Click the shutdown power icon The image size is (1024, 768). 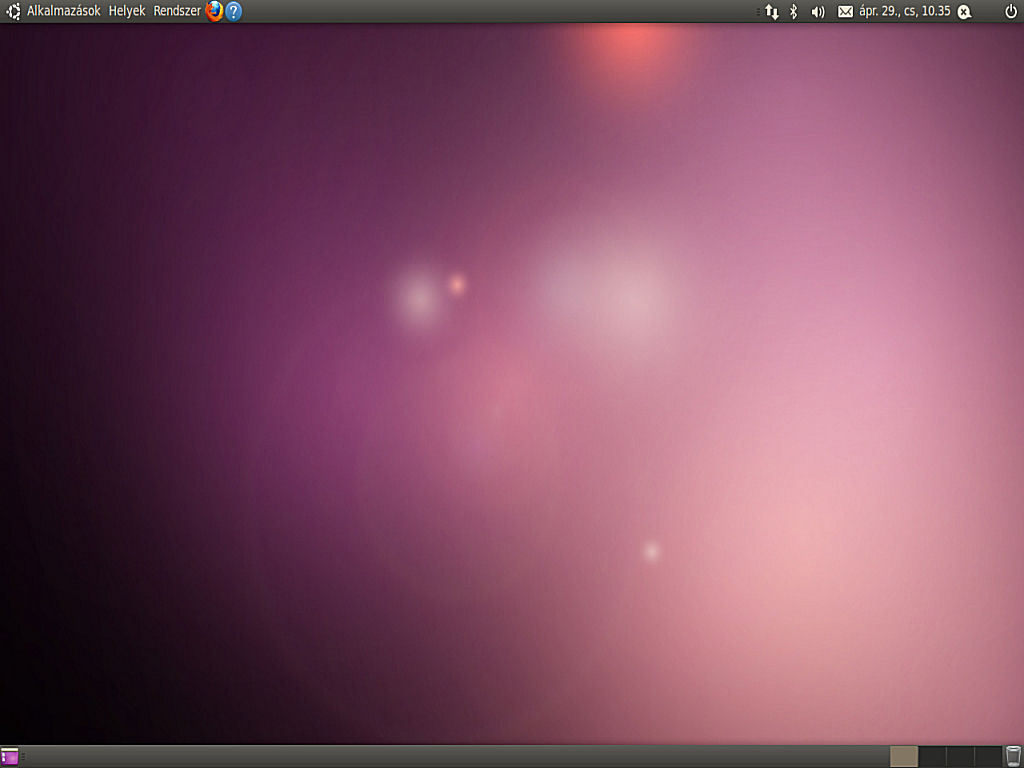point(1009,11)
